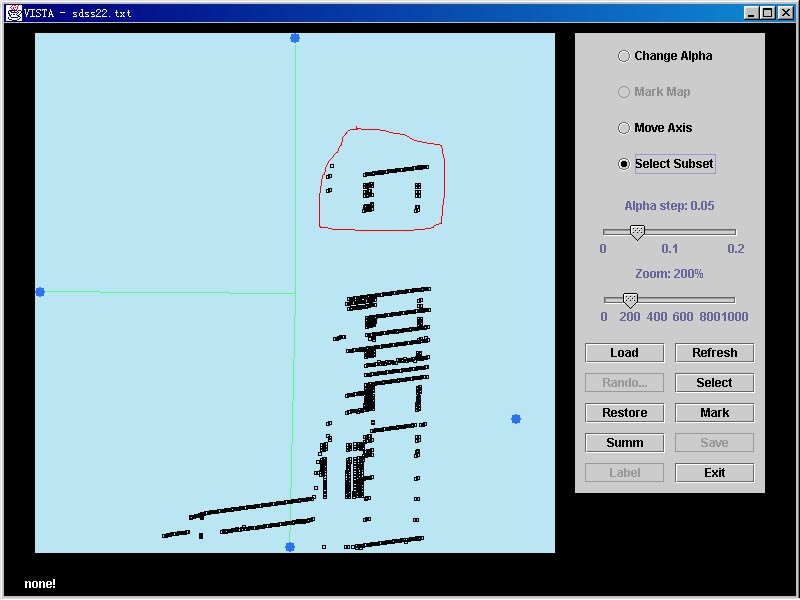Enable the Move Axis mode
This screenshot has height=600, width=800.
tap(624, 128)
